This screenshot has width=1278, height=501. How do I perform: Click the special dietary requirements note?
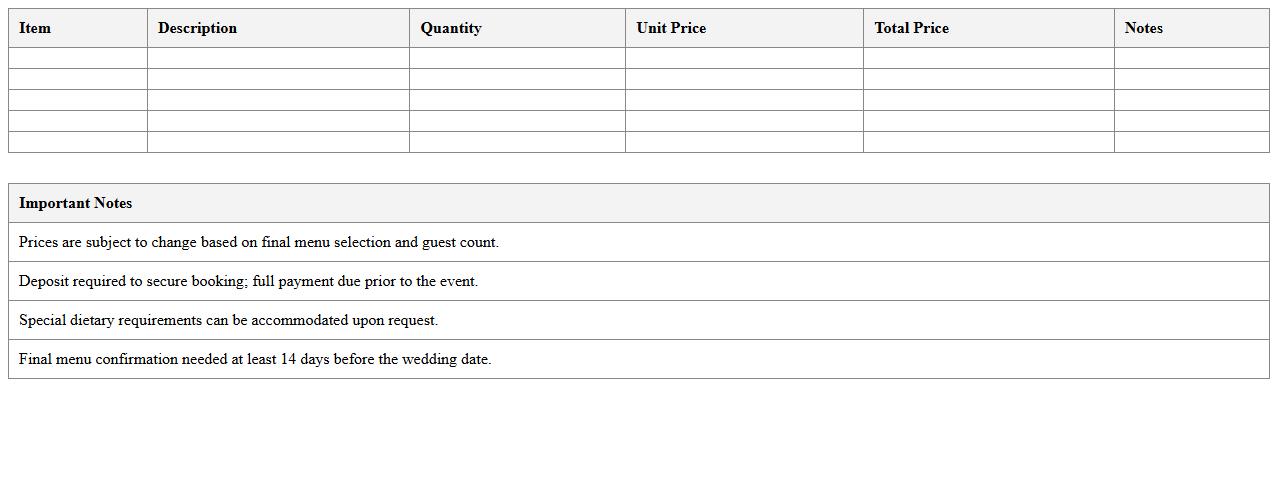[228, 320]
